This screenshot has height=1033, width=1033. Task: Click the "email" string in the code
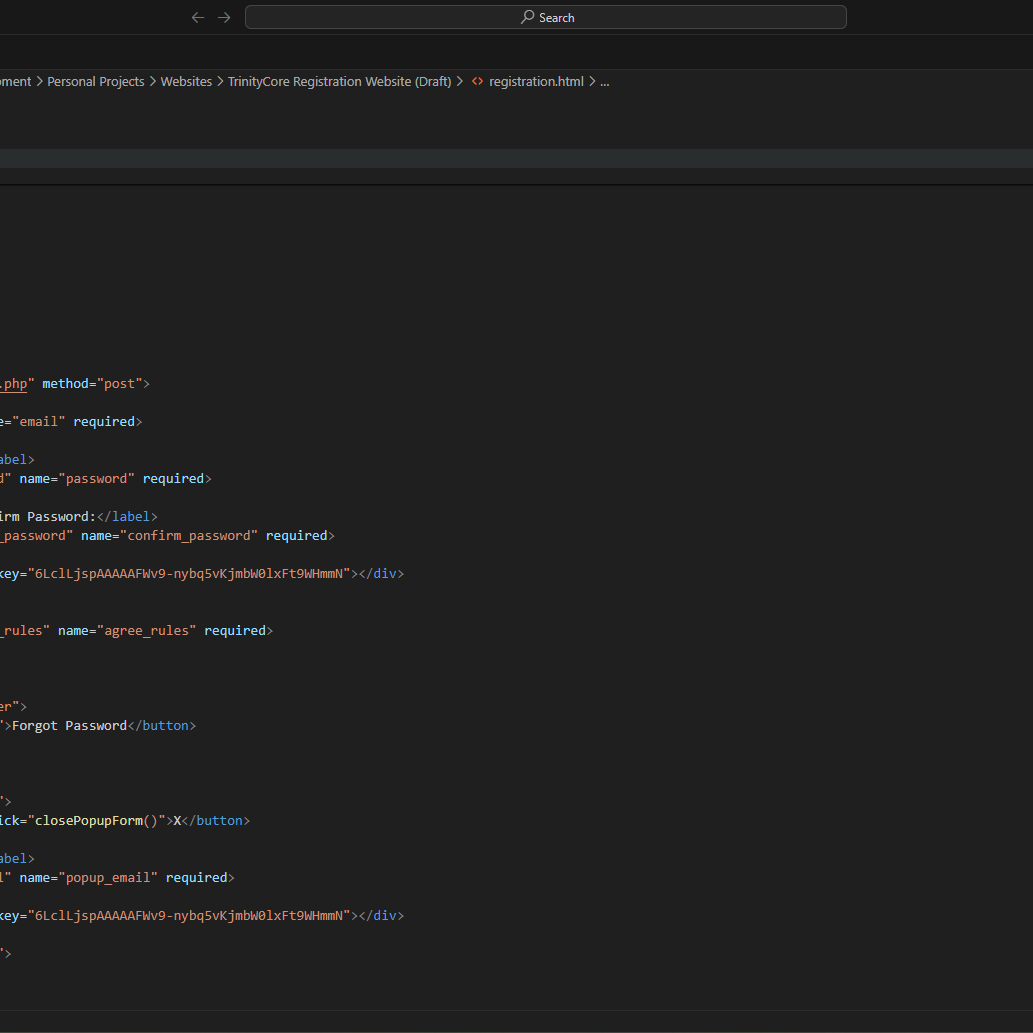(39, 422)
